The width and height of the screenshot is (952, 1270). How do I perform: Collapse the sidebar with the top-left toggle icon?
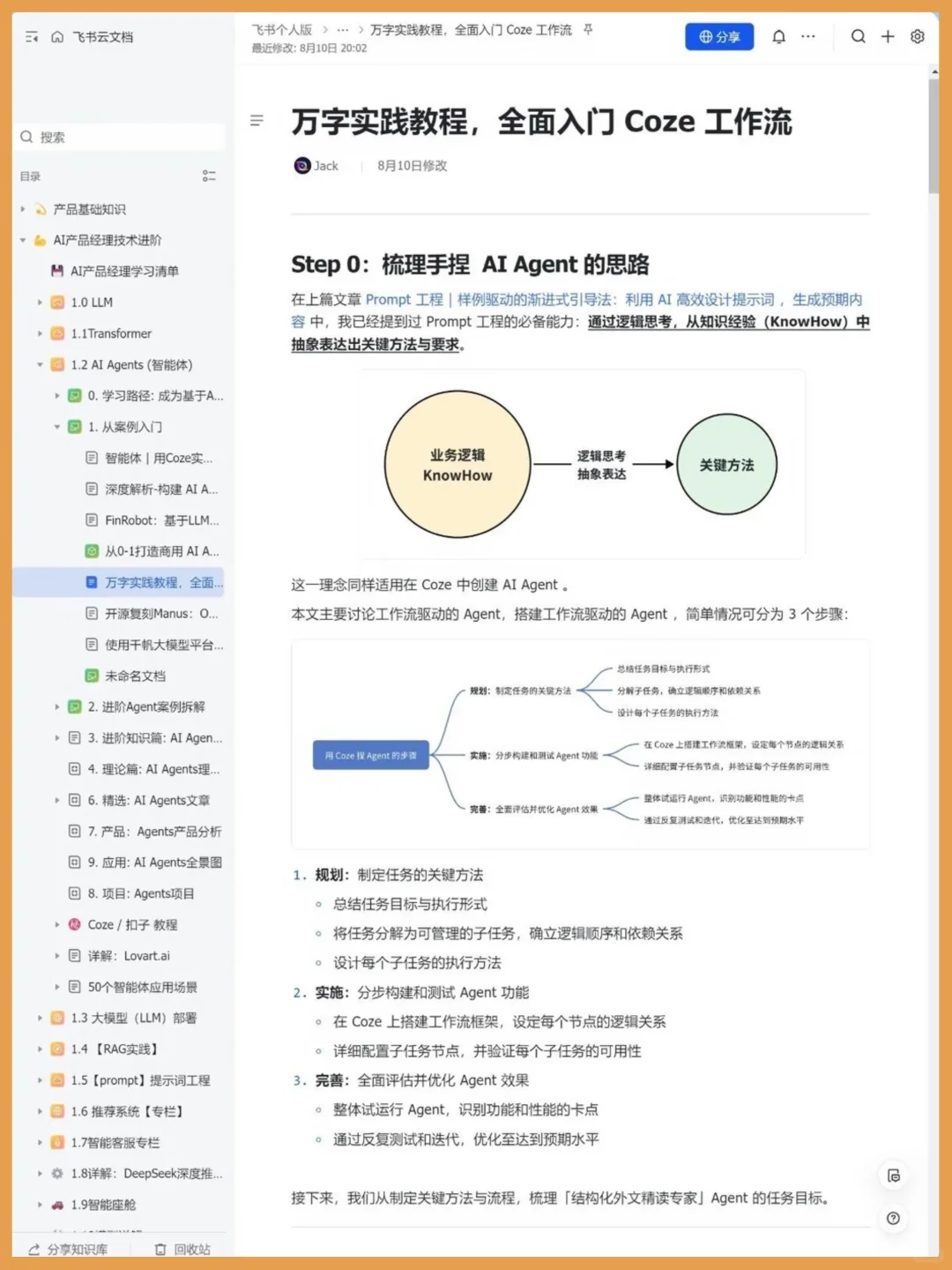(x=32, y=37)
